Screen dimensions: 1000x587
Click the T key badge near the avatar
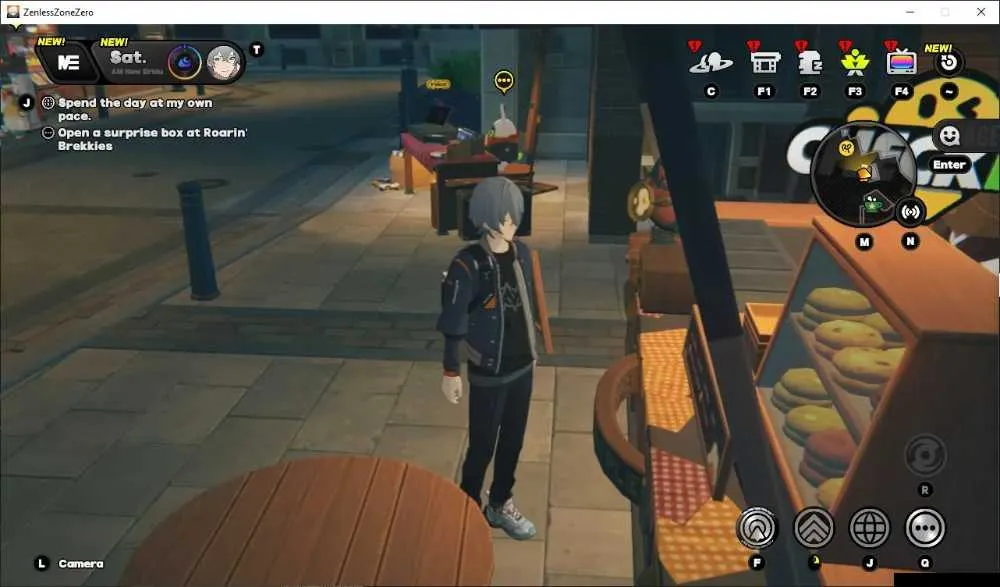pos(256,49)
